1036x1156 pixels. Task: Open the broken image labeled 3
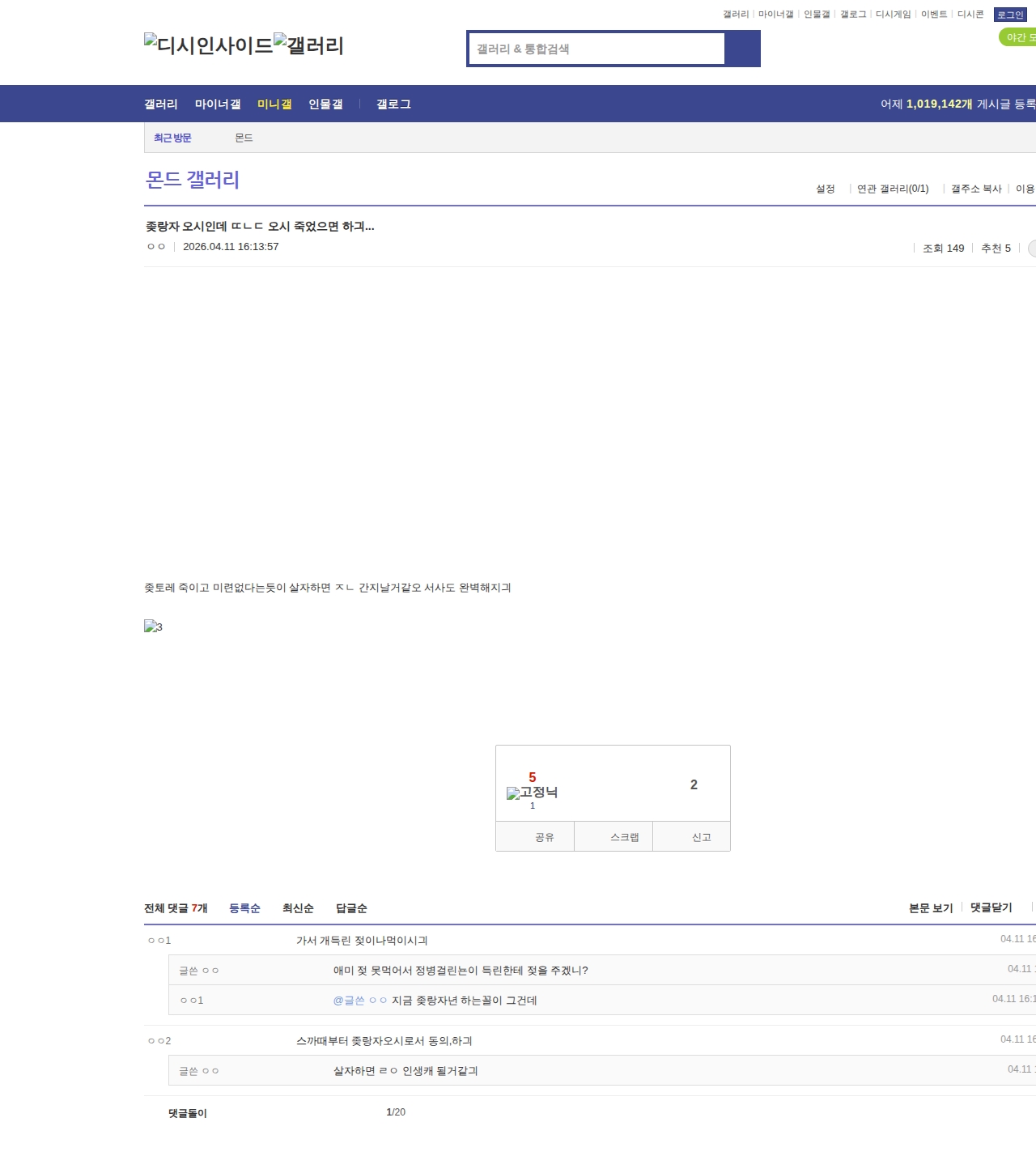[153, 627]
